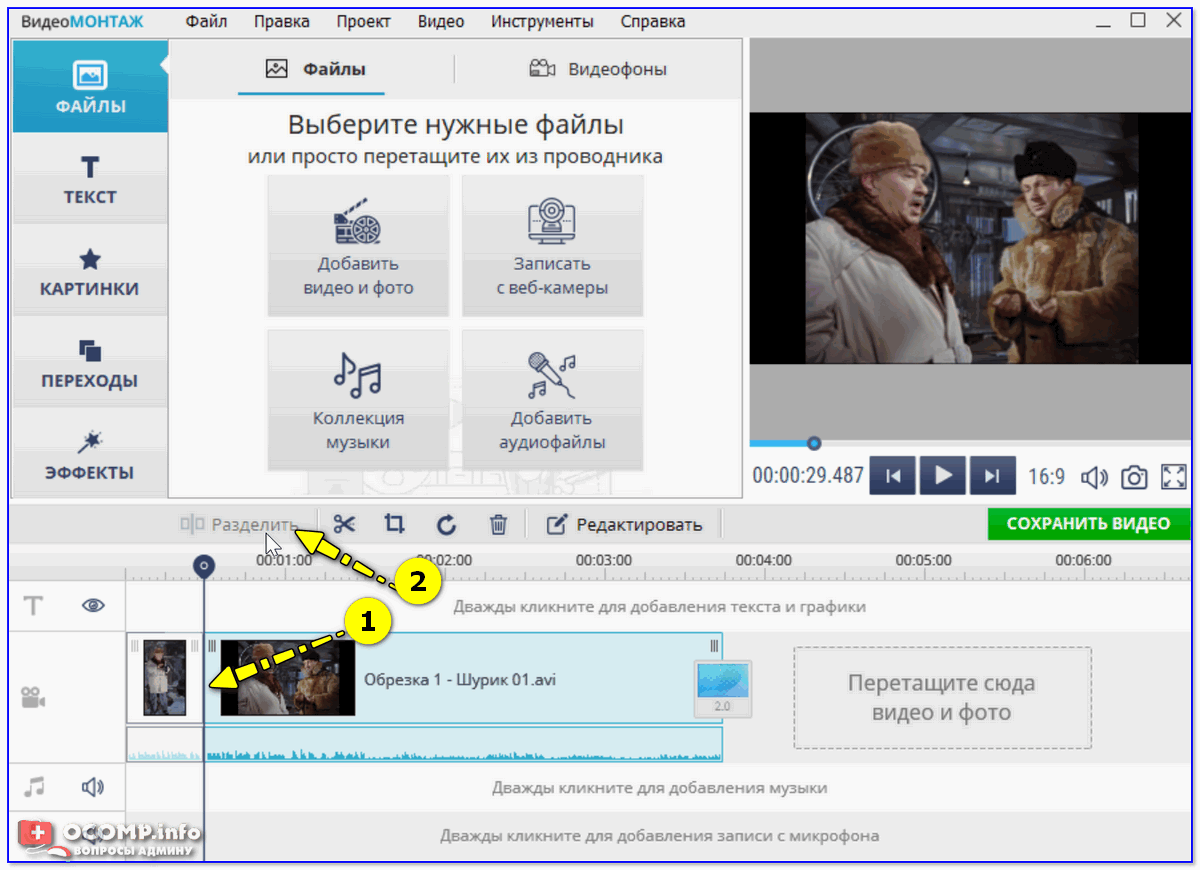The image size is (1200, 870).
Task: Delete clip using trash icon
Action: (498, 524)
